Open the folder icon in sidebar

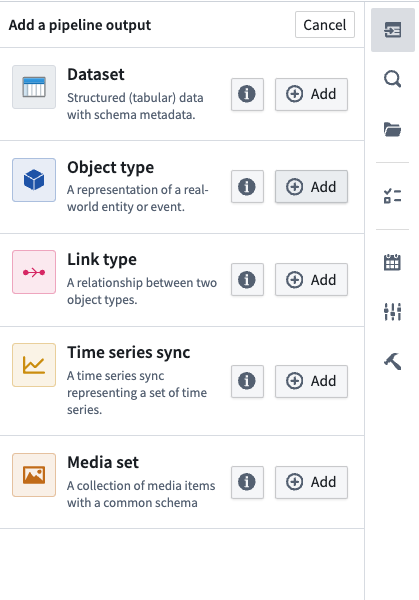click(x=393, y=129)
